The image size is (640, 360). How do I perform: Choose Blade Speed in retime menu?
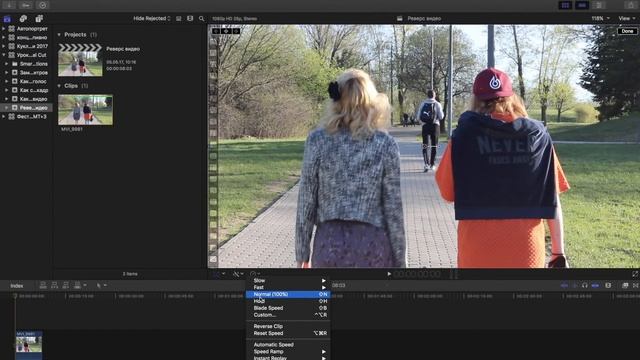(x=288, y=308)
